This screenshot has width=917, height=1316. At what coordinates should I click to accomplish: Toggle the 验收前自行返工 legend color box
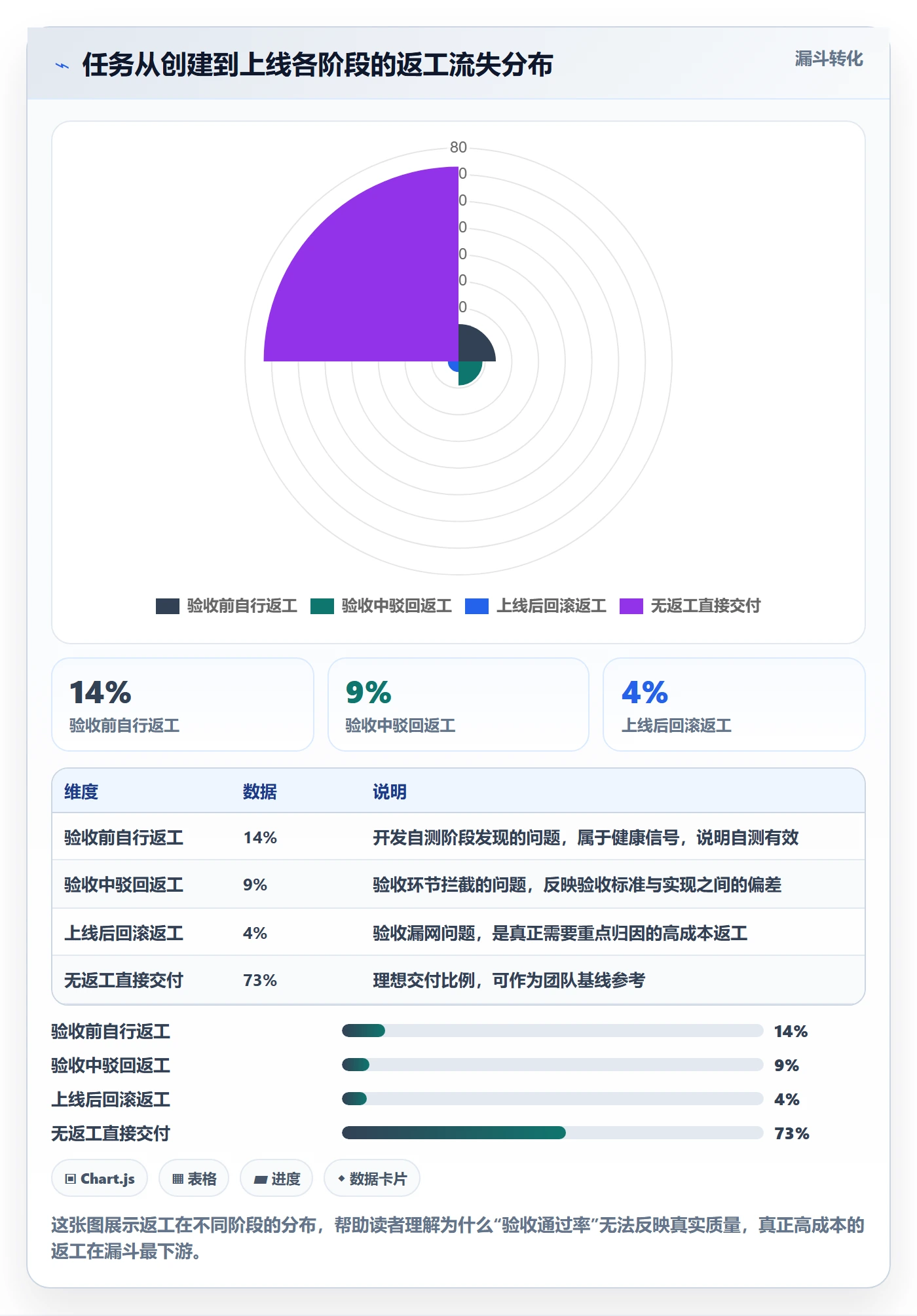click(168, 606)
